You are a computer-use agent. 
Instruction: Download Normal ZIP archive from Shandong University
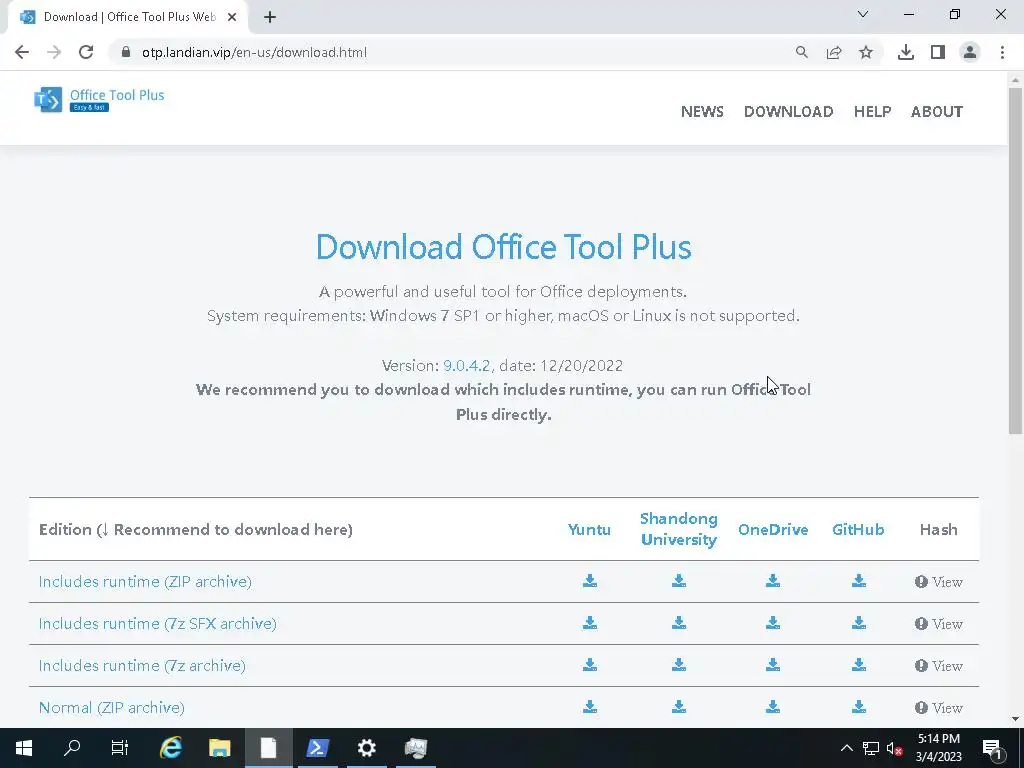pos(679,707)
